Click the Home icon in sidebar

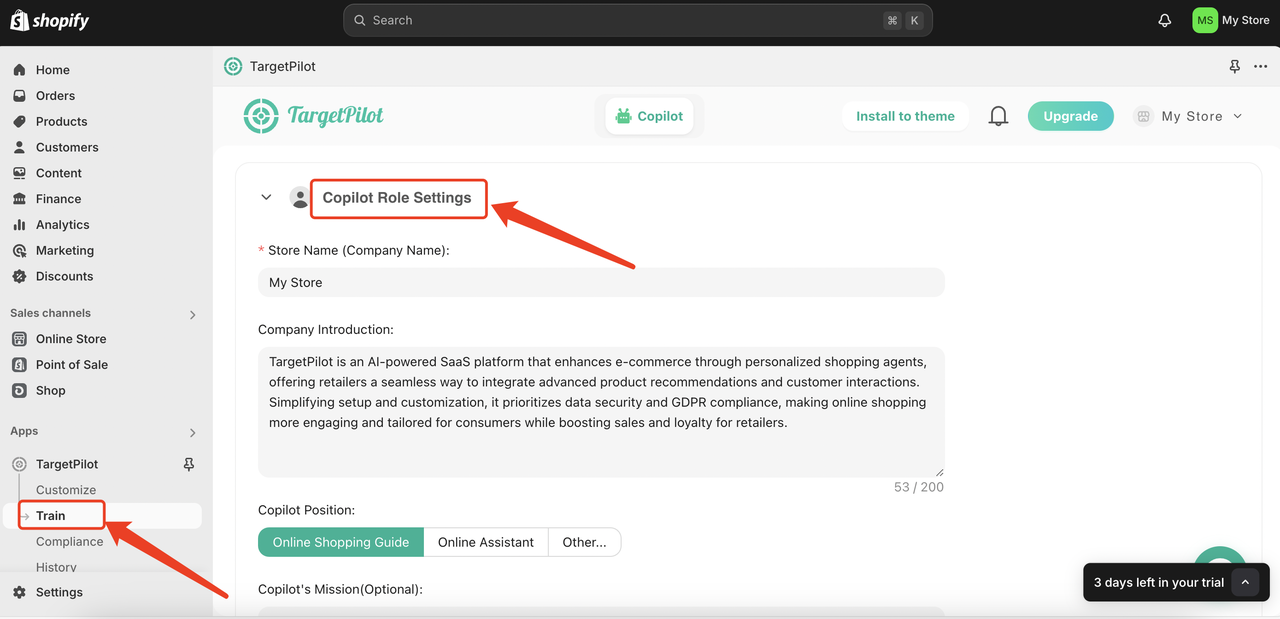coord(19,70)
